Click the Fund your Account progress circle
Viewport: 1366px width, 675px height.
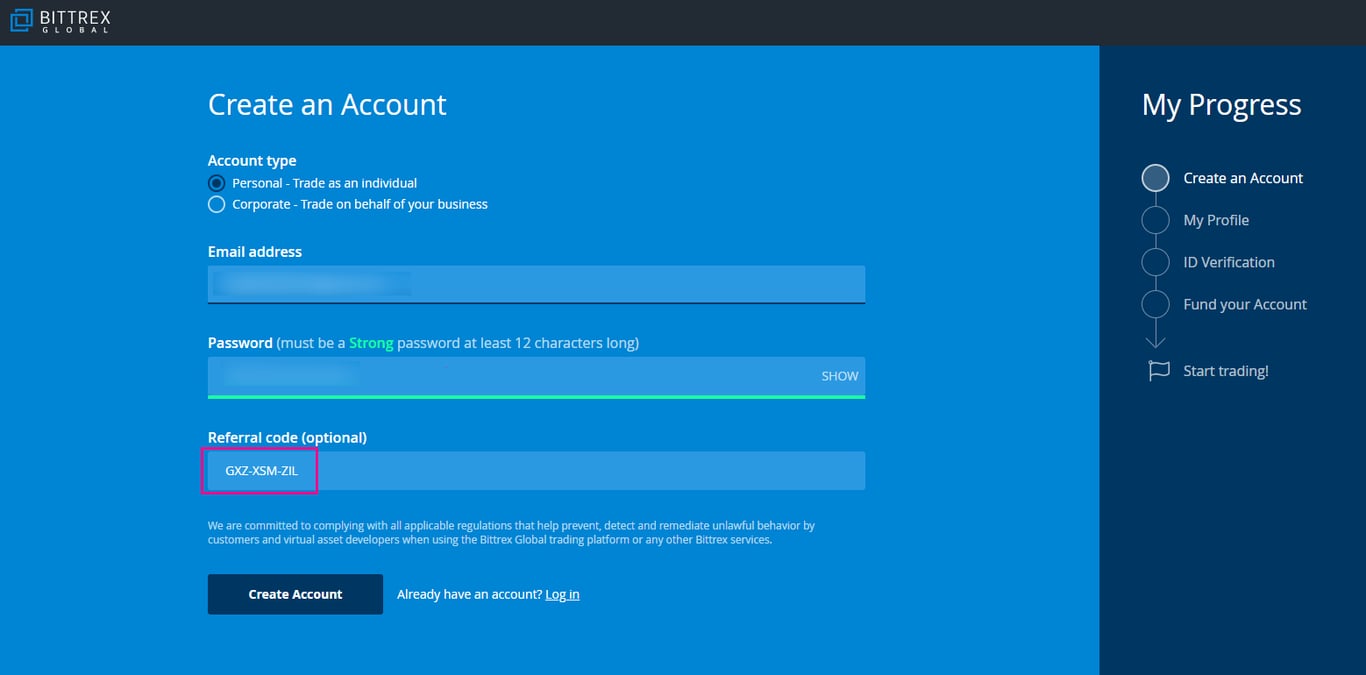pos(1155,303)
